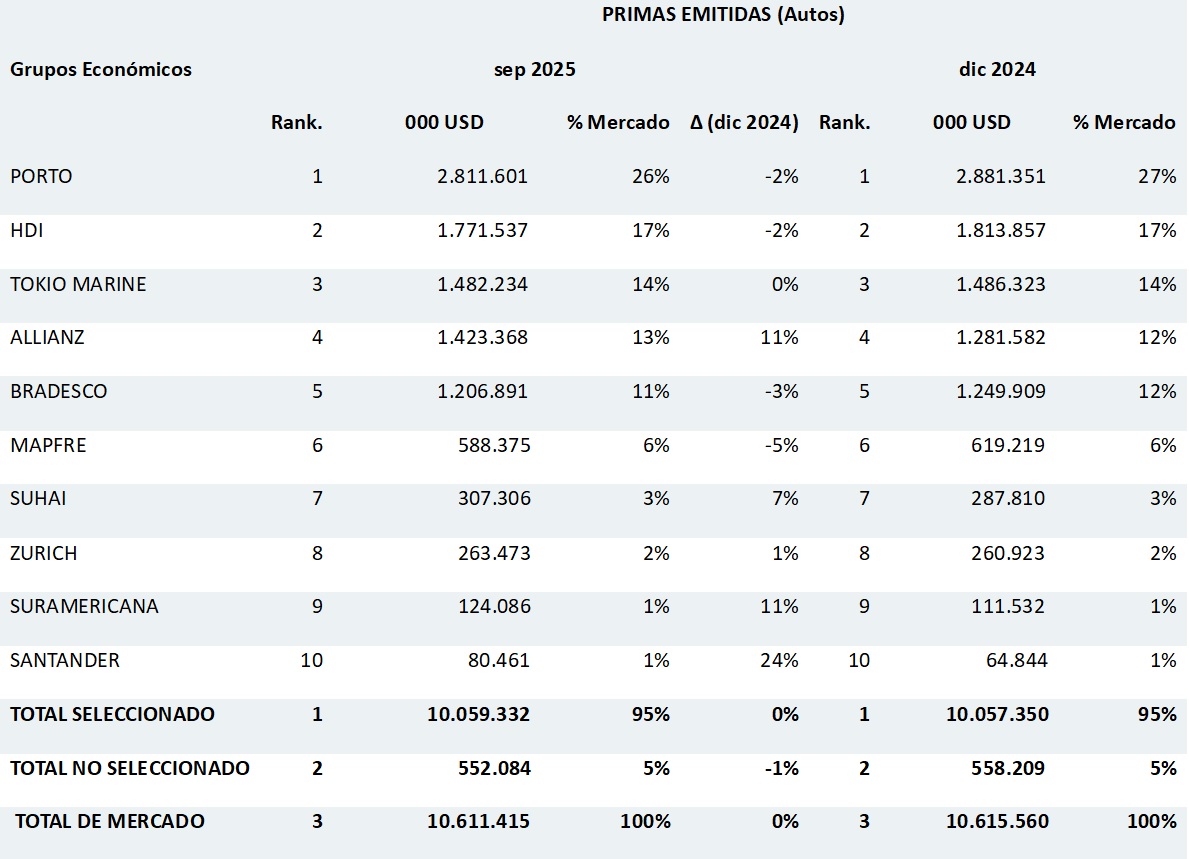The height and width of the screenshot is (859, 1189).
Task: Select the Δ (dic 2024) column header
Action: click(744, 123)
